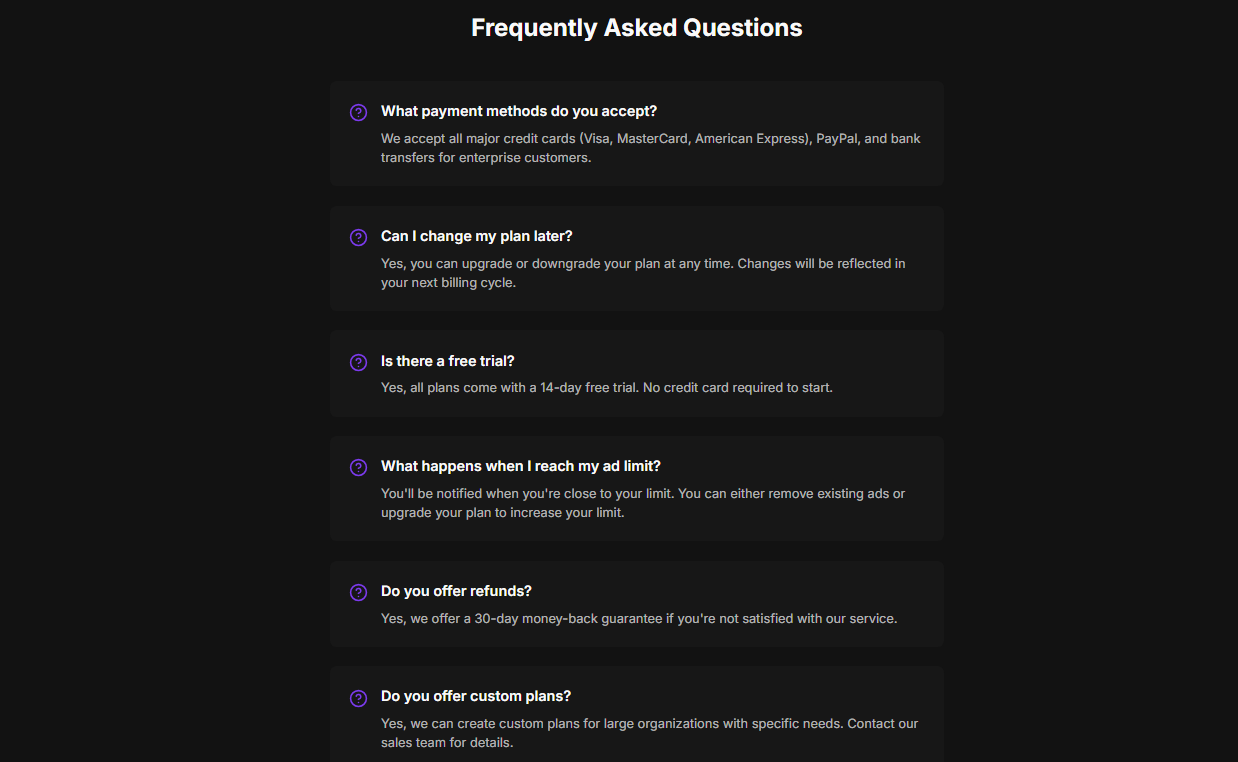Click the help icon beside 'Do you offer refunds?'
Screen dimensions: 1238x762
coord(358,592)
